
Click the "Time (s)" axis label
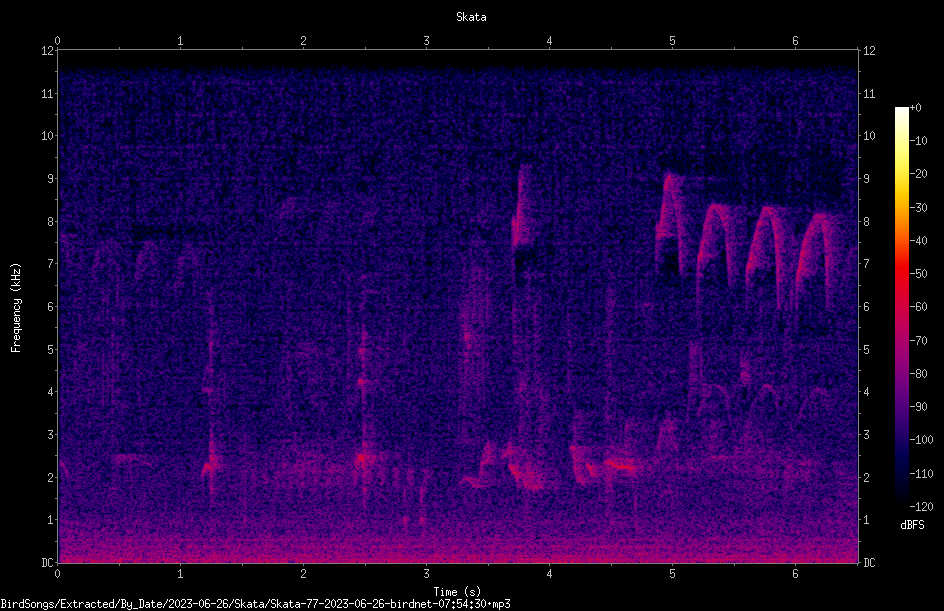pos(457,592)
